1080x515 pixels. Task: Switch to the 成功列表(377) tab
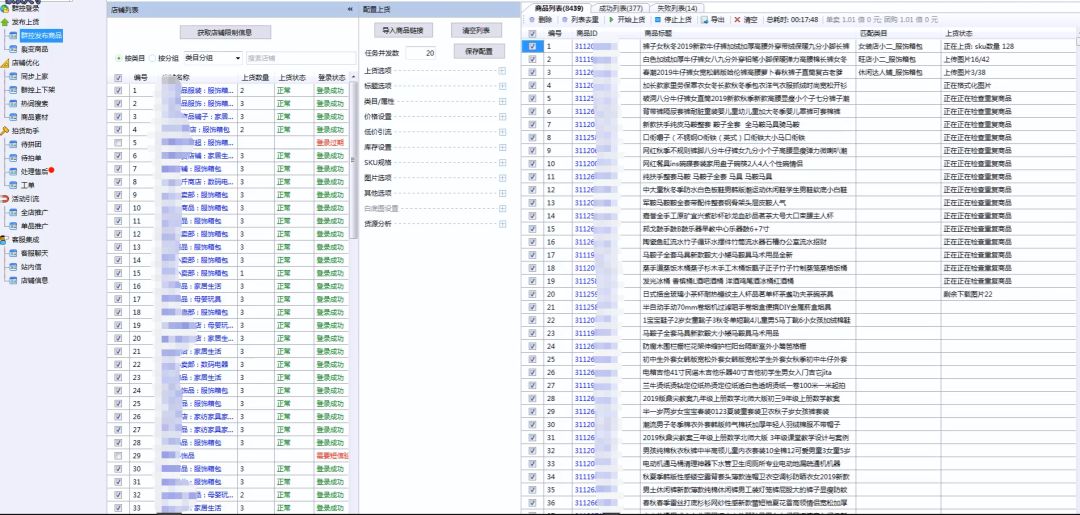(x=621, y=7)
